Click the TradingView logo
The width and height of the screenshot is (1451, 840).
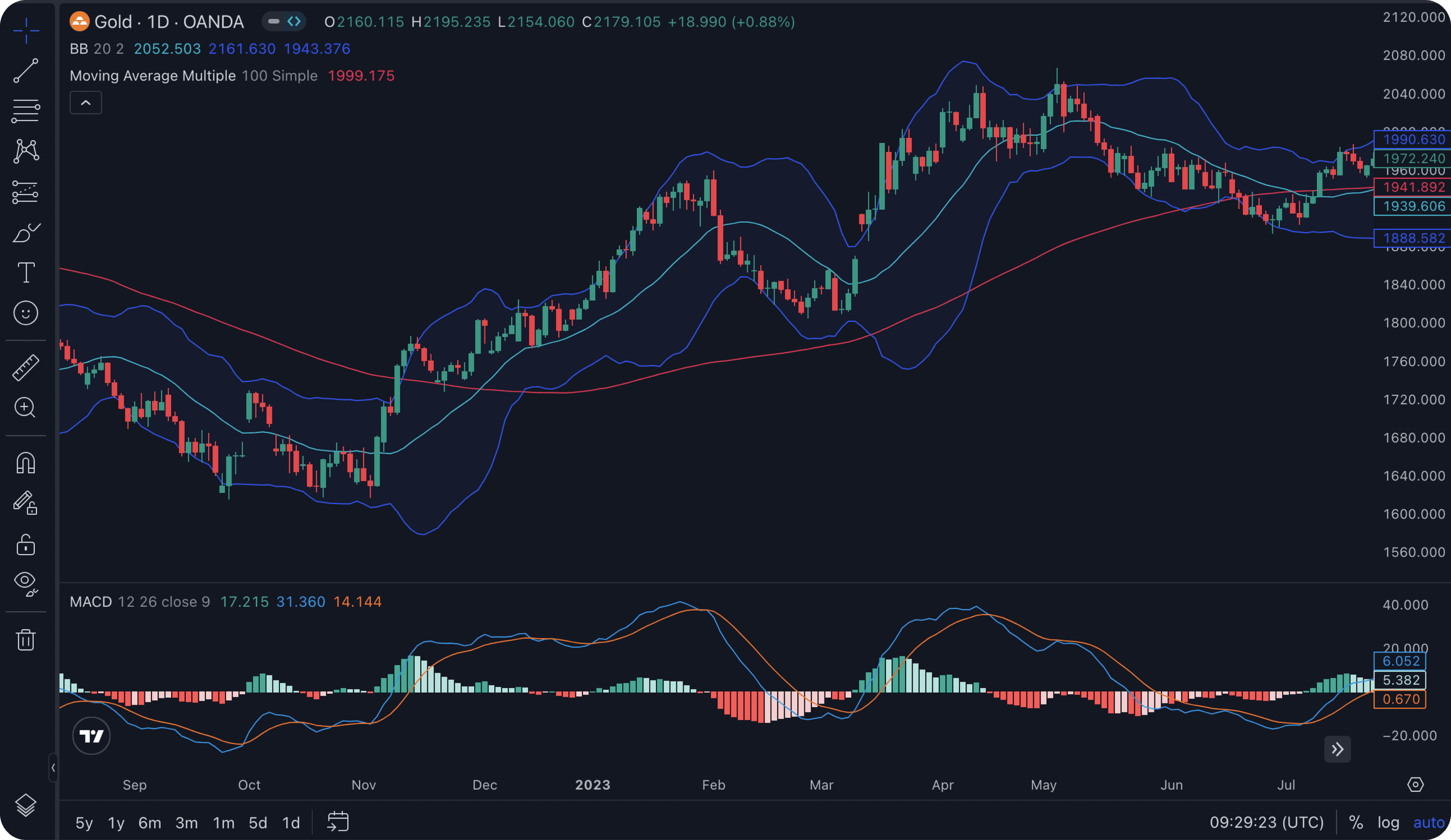(91, 736)
